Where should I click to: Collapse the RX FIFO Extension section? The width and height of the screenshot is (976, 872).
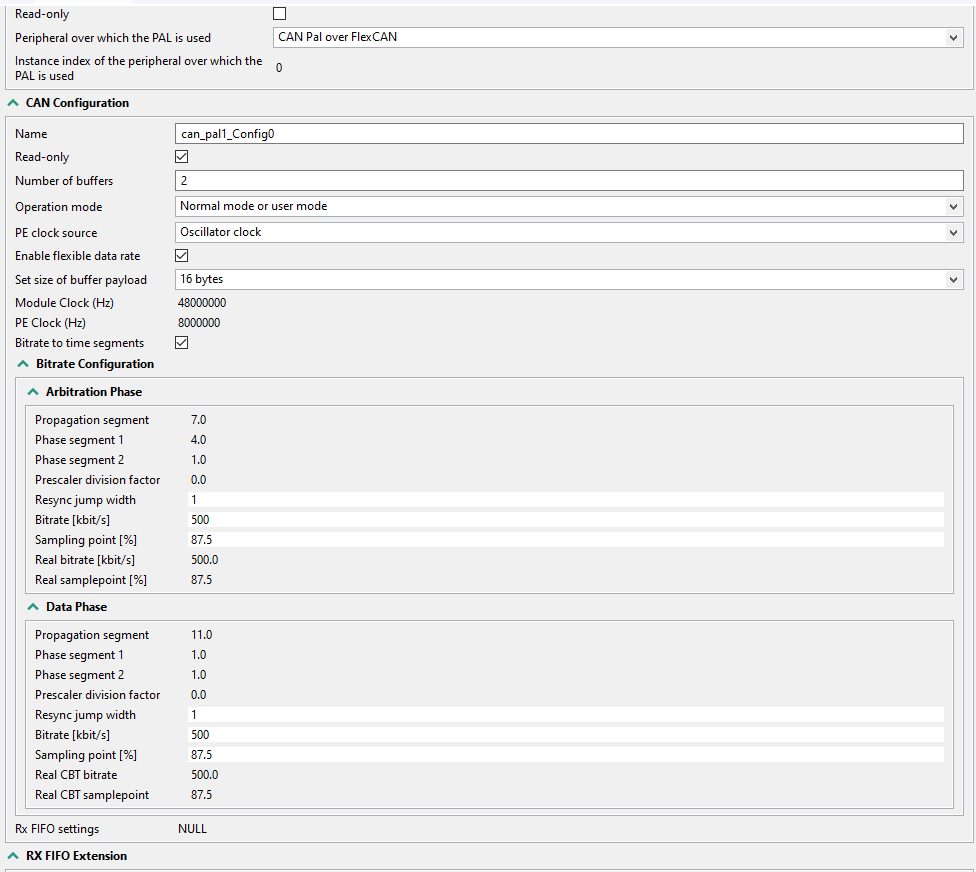[x=12, y=856]
